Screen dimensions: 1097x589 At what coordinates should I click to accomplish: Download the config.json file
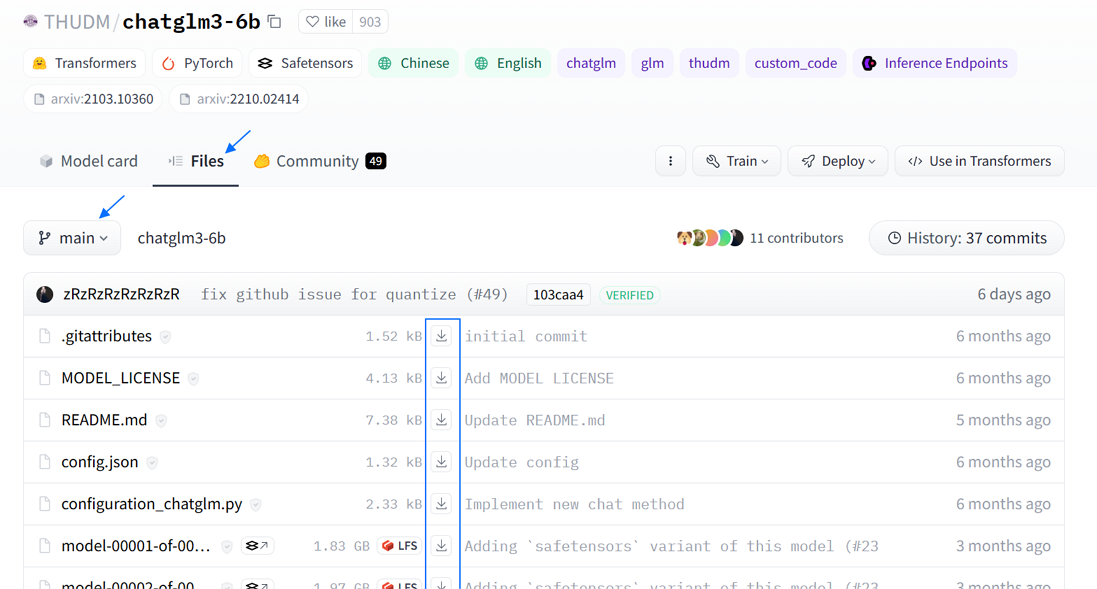(441, 462)
